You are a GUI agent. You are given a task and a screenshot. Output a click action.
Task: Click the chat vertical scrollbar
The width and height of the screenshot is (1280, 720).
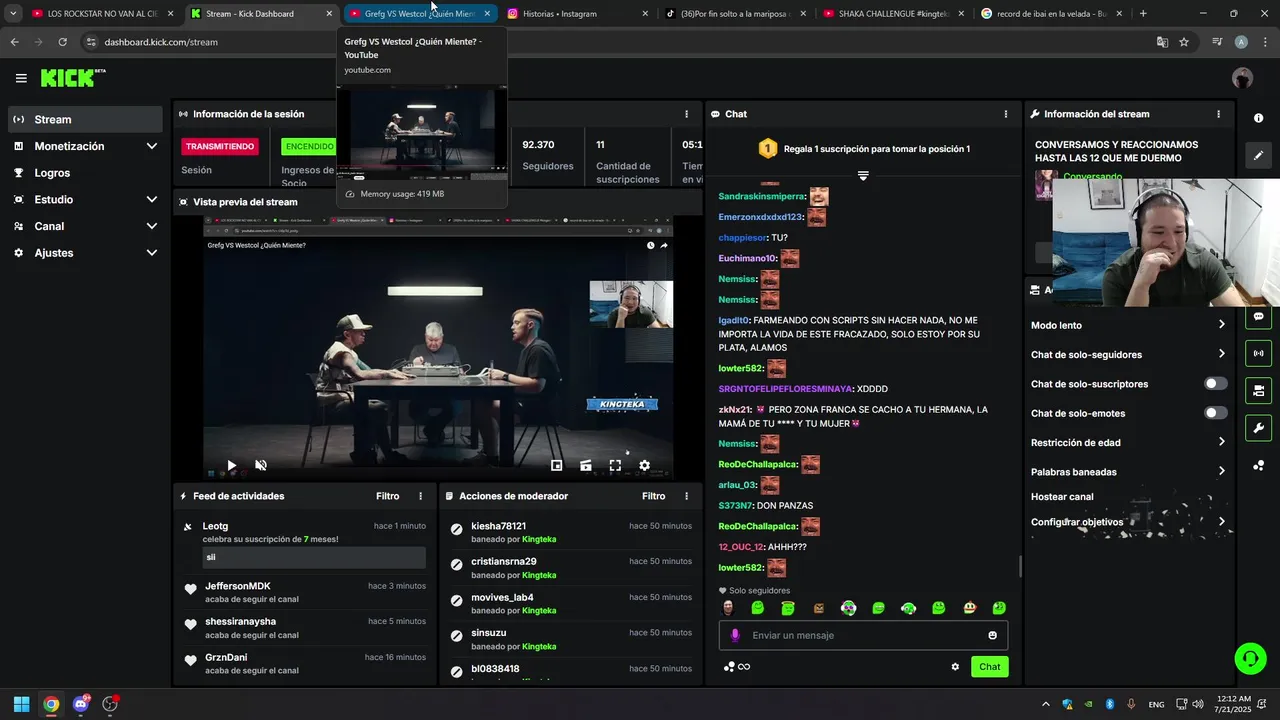tap(1020, 567)
